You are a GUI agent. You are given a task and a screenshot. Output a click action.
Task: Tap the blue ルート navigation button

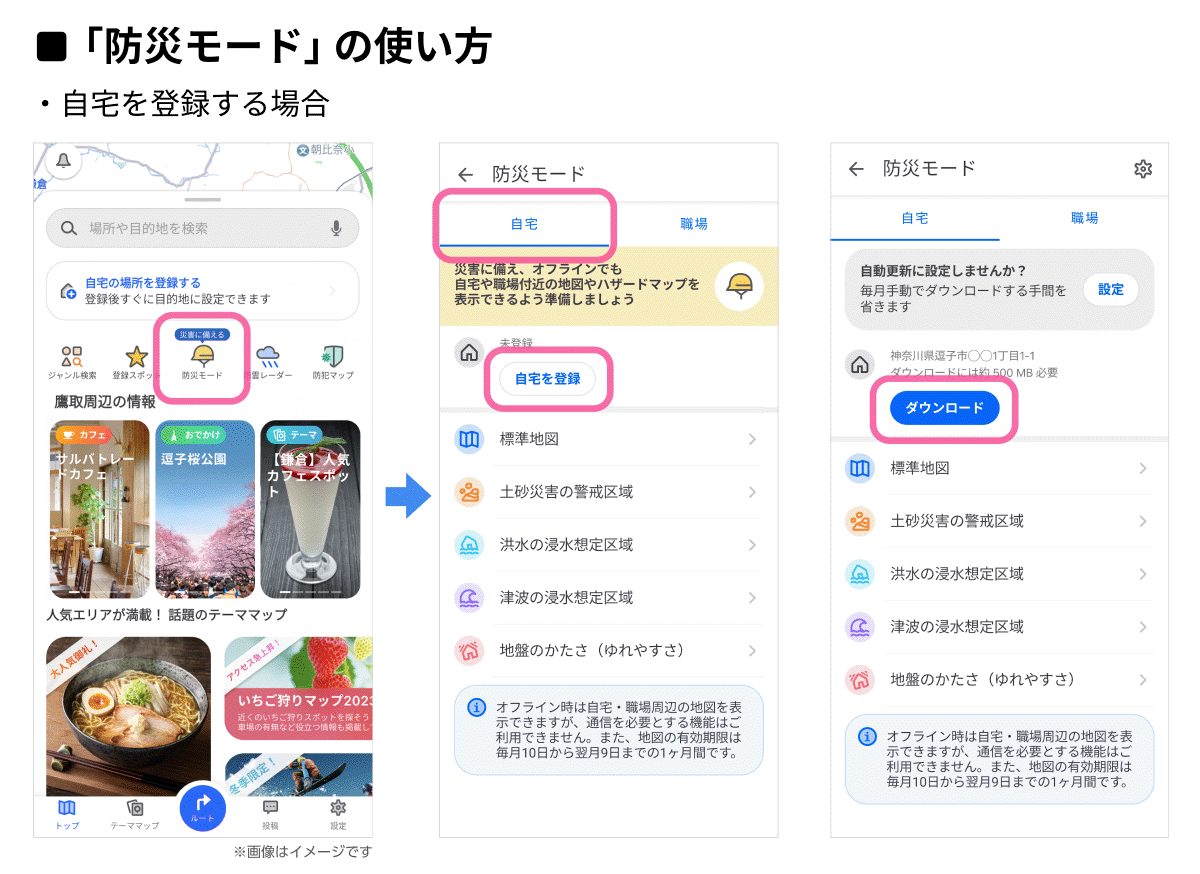[x=202, y=808]
